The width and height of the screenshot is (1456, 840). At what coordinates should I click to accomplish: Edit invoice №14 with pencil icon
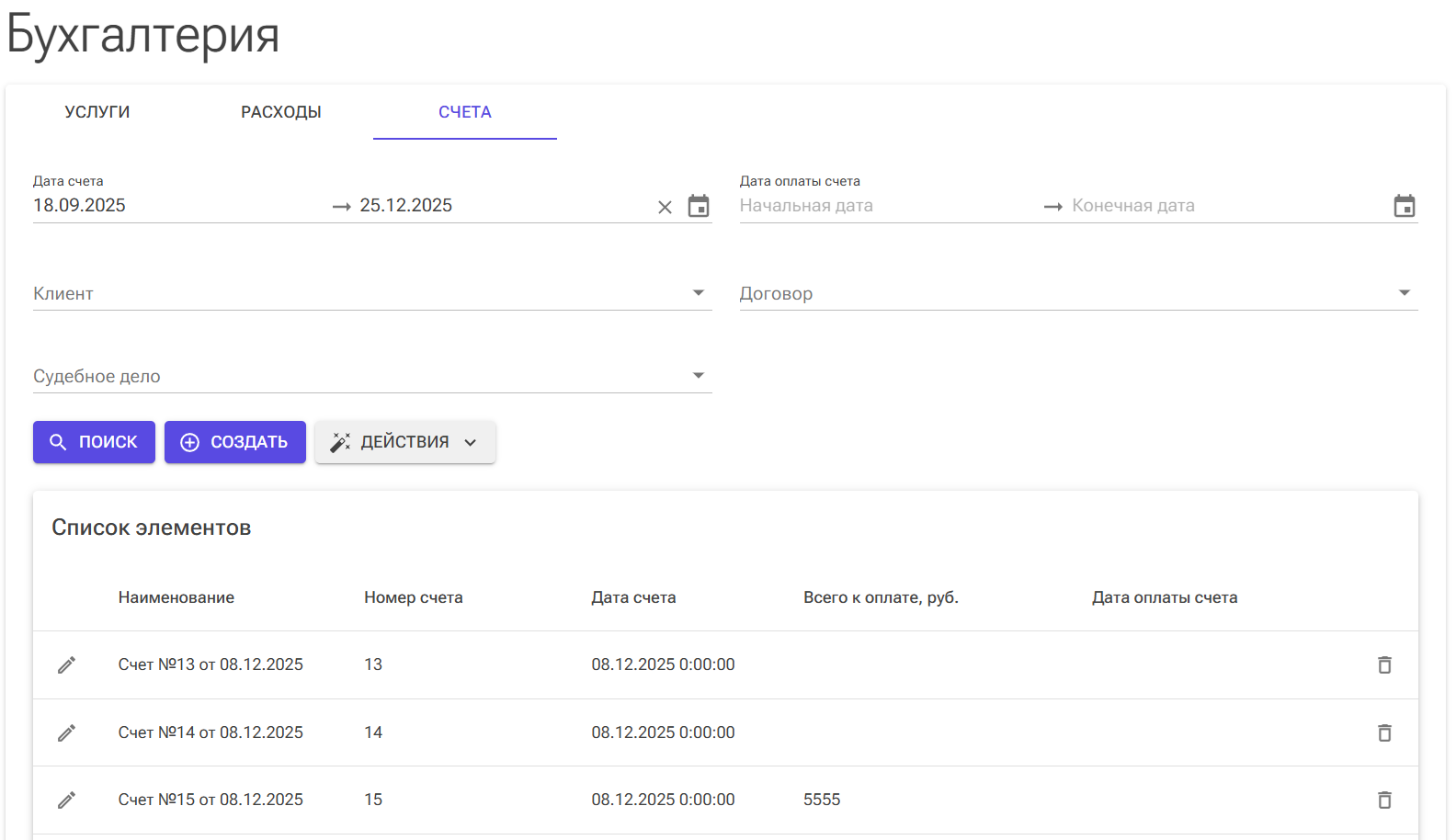click(66, 732)
